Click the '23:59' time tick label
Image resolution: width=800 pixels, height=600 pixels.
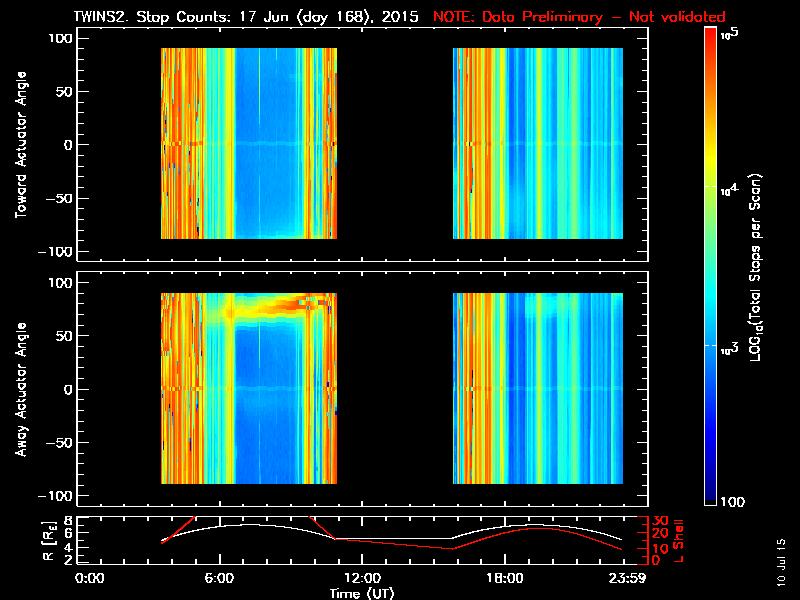click(627, 578)
